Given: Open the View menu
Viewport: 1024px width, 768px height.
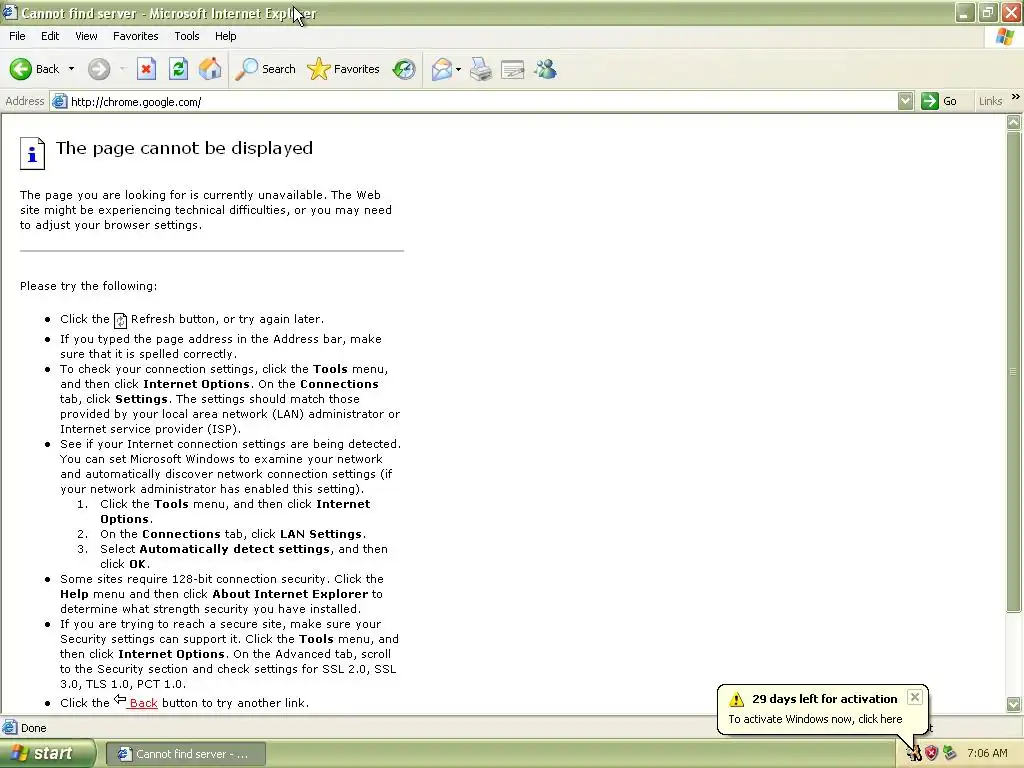Looking at the screenshot, I should (86, 37).
